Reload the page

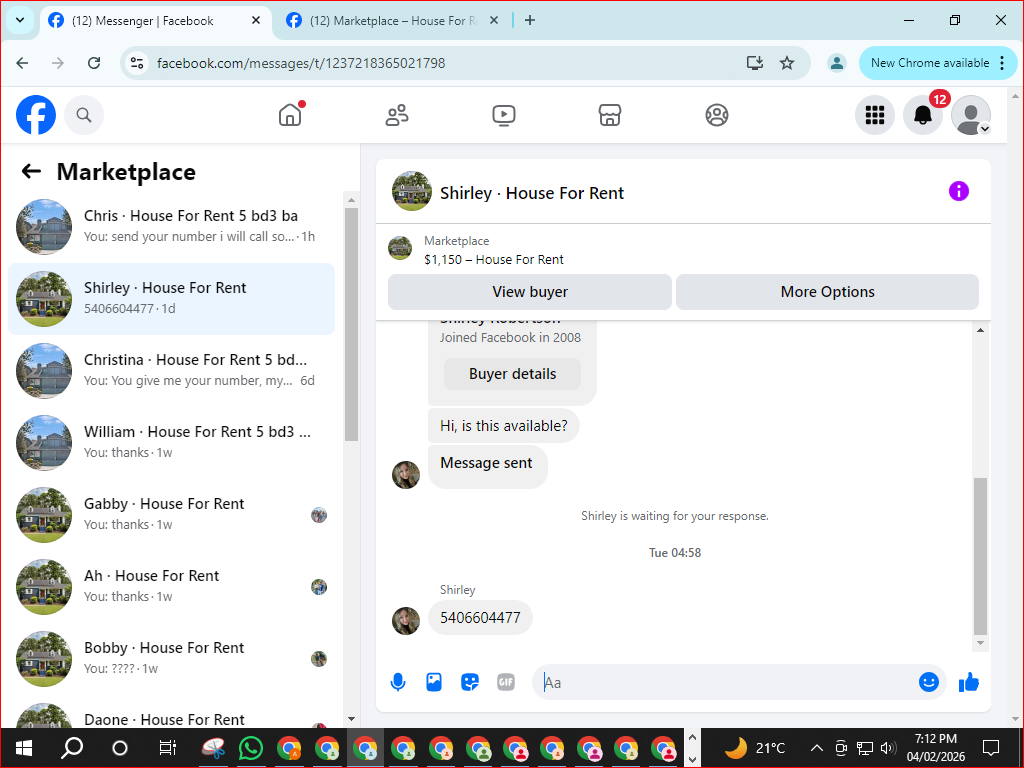pyautogui.click(x=94, y=63)
